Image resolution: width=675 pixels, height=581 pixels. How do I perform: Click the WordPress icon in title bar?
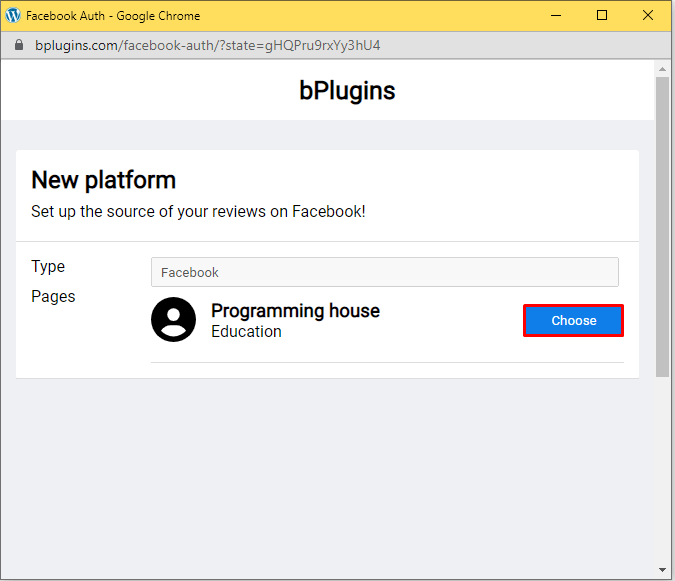pos(13,16)
